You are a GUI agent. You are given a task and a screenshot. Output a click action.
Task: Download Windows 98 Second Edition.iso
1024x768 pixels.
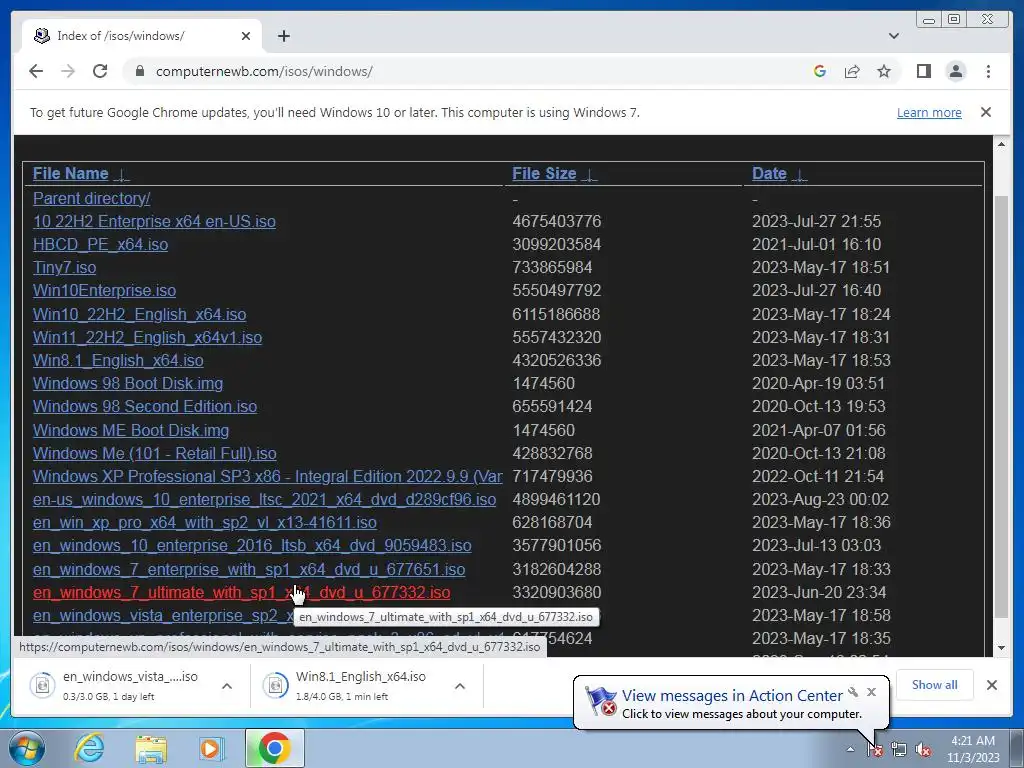144,406
